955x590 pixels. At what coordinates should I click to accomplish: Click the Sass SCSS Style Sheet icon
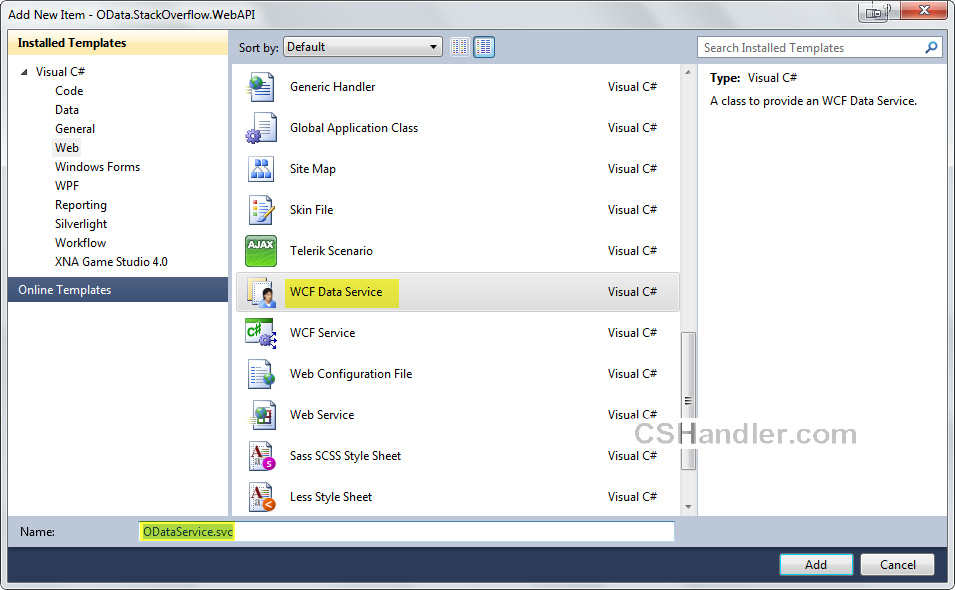(x=261, y=456)
